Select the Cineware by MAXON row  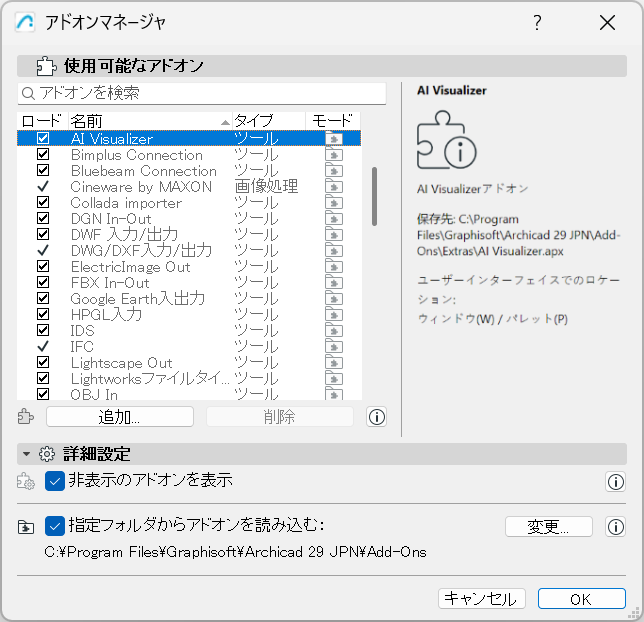(189, 187)
